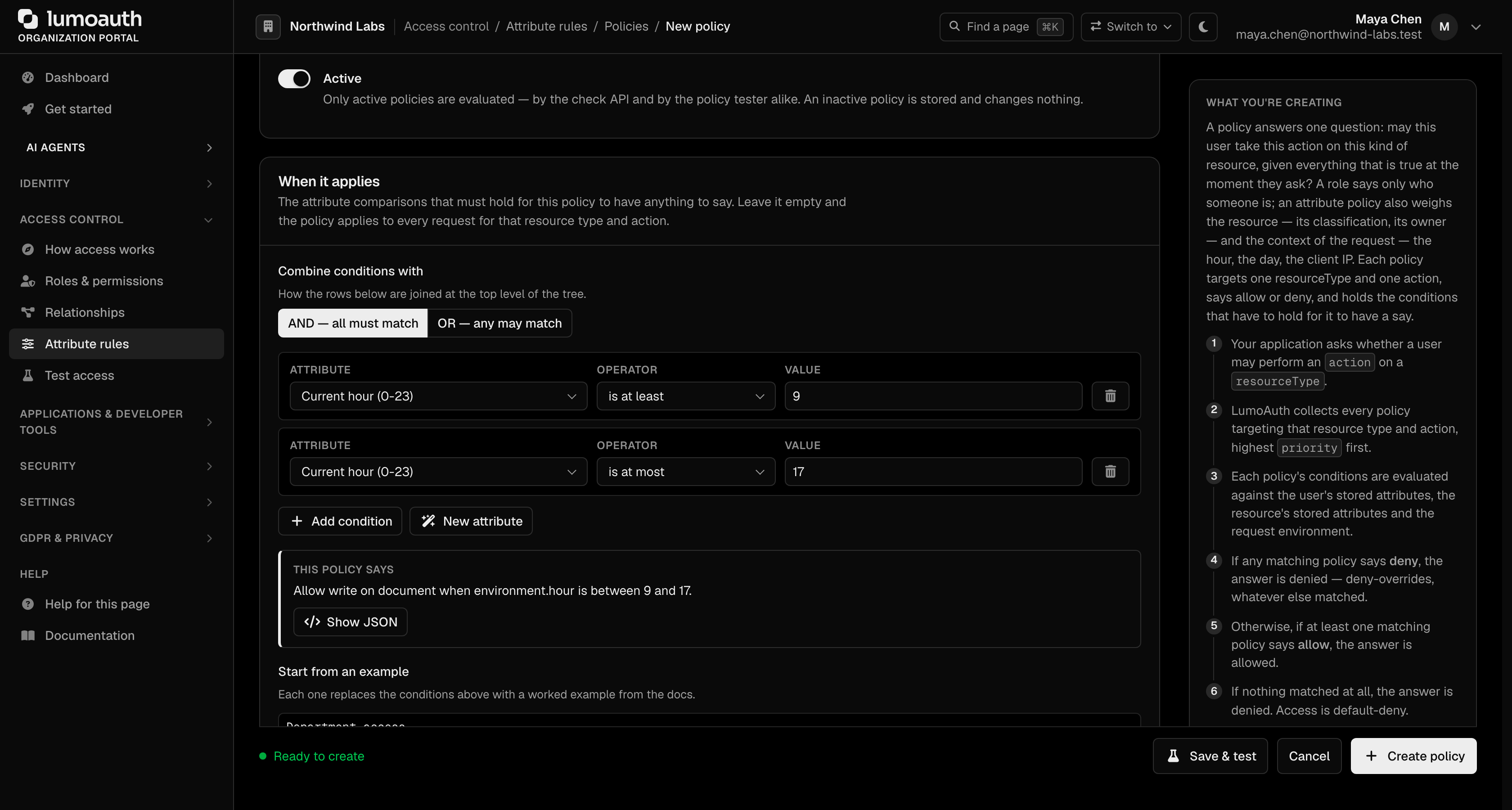Go to Roles & permissions
This screenshot has width=1512, height=810.
[x=116, y=281]
